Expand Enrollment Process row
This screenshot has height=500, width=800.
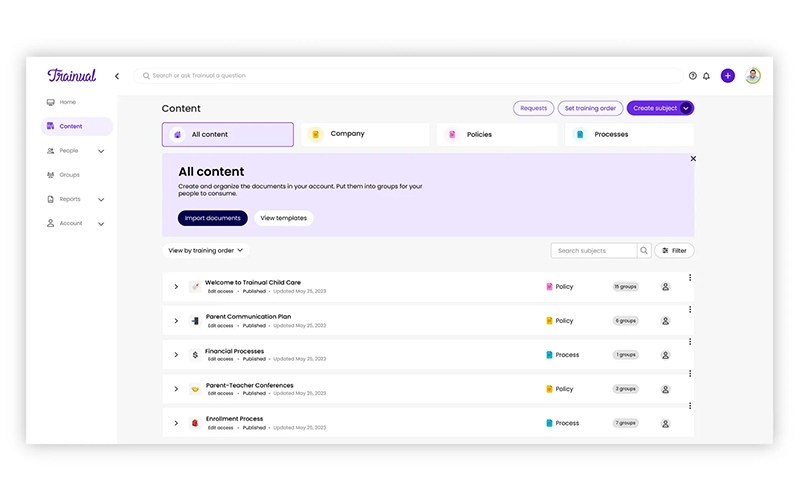tap(176, 423)
